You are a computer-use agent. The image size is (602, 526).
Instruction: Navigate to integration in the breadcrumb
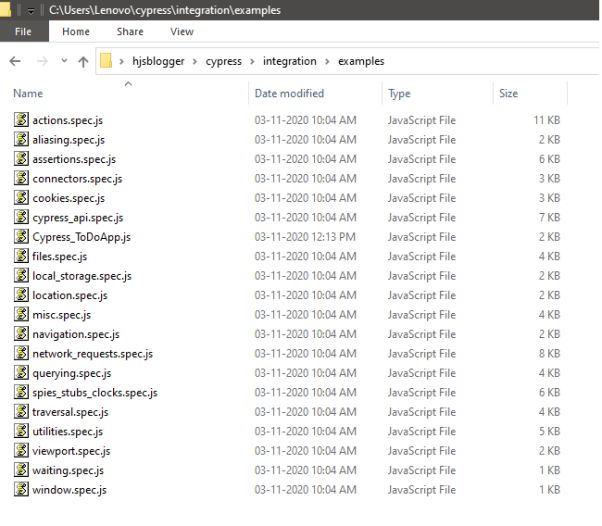point(289,62)
